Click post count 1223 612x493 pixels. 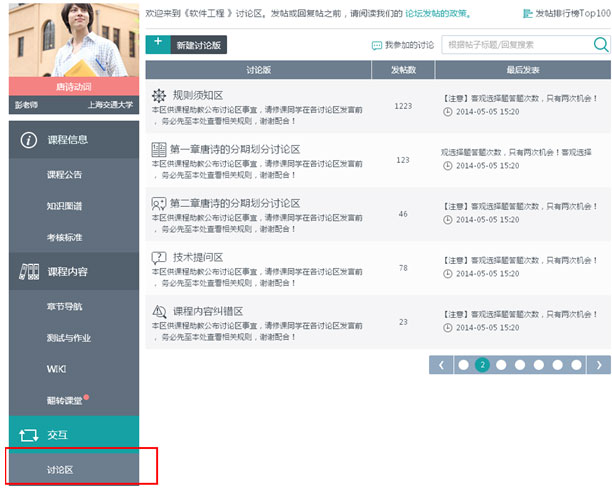403,106
